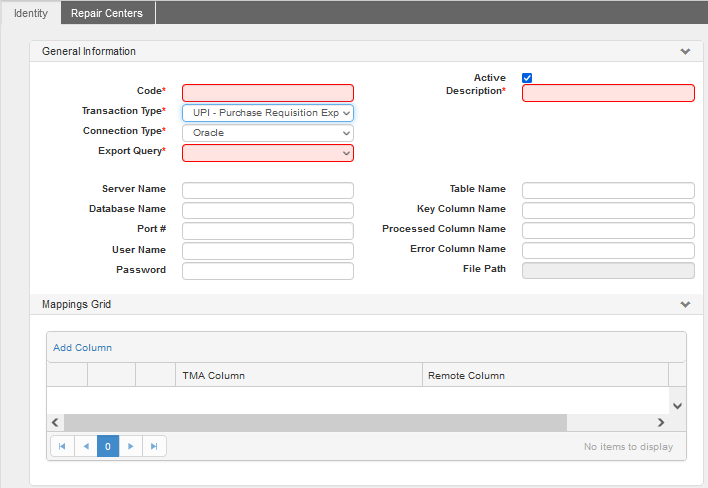
Task: Uncheck the Active checkbox
Action: pyautogui.click(x=527, y=78)
